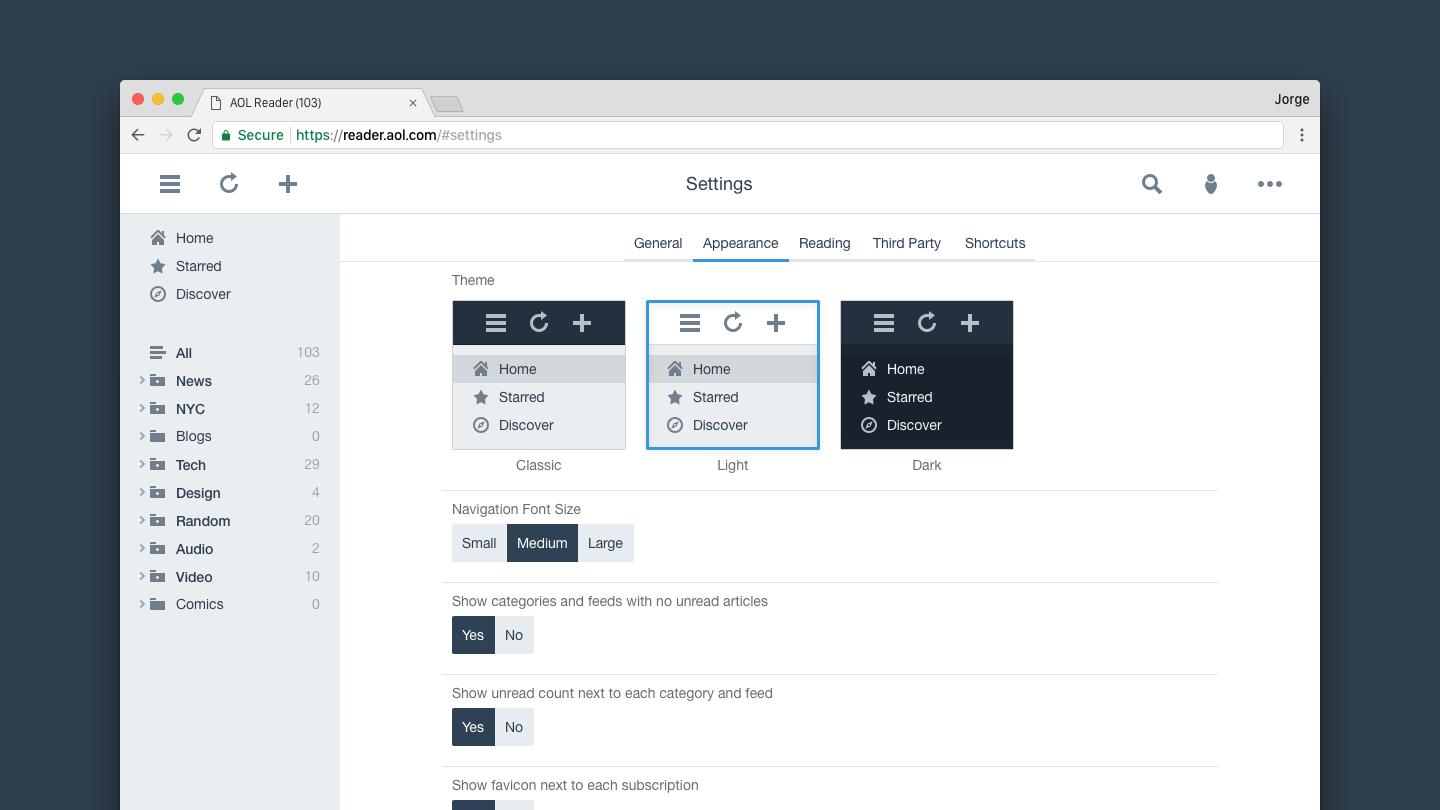Viewport: 1440px width, 810px height.
Task: Expand the Tech folder arrow
Action: 142,465
